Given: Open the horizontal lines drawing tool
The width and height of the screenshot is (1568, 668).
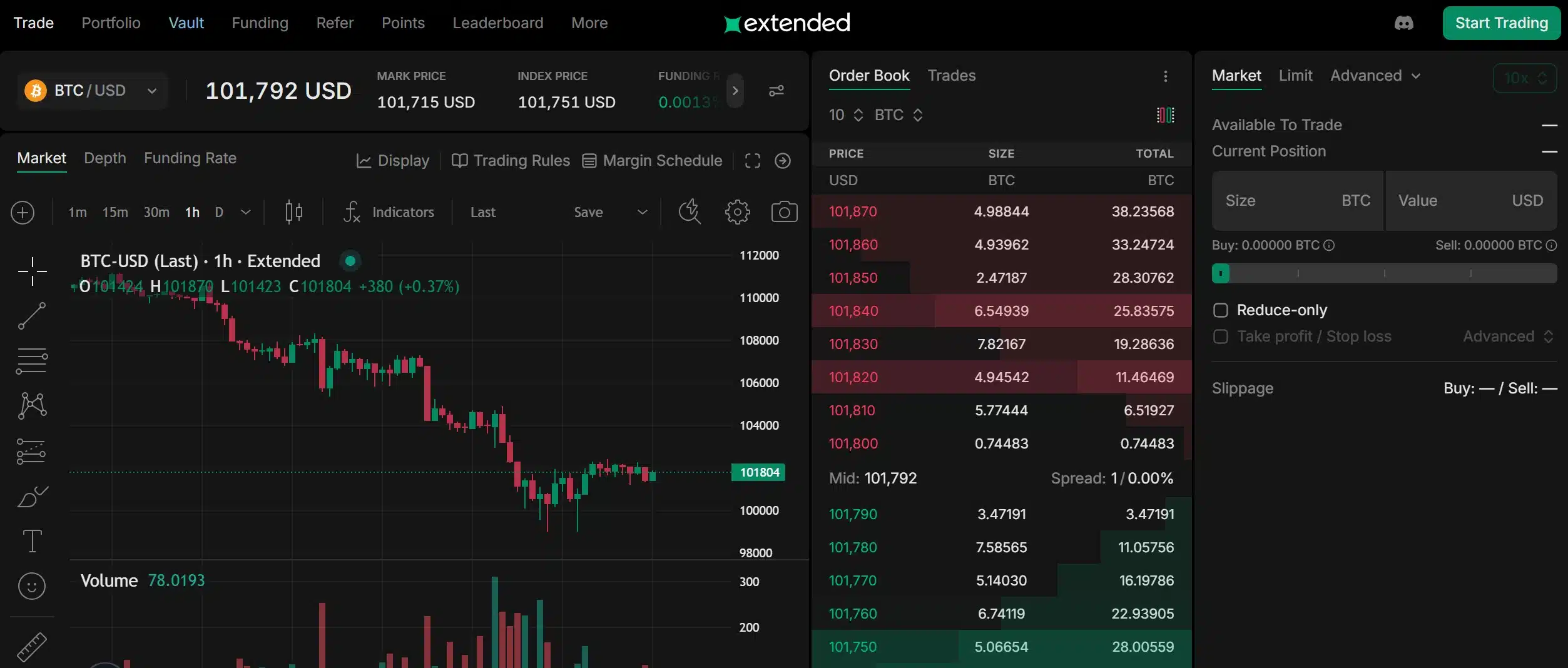Looking at the screenshot, I should click(31, 361).
